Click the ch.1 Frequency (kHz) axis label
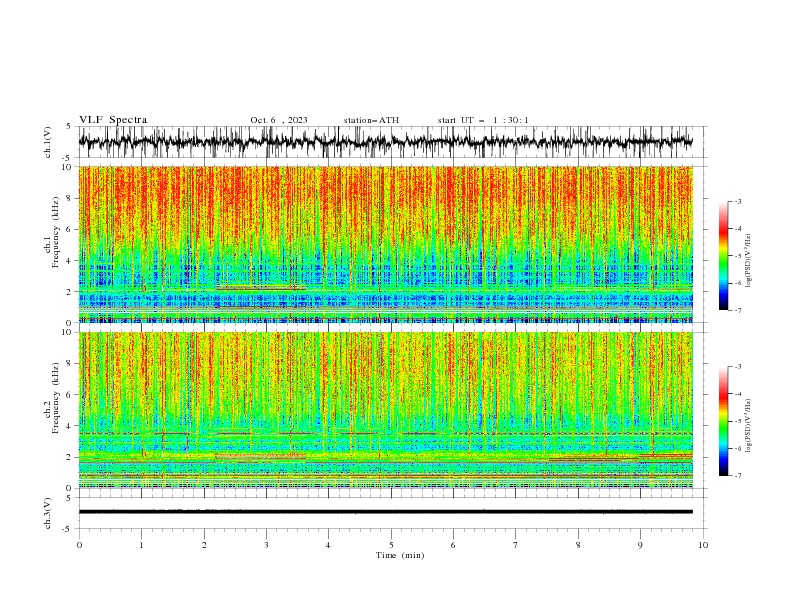792x612 pixels. coord(53,233)
